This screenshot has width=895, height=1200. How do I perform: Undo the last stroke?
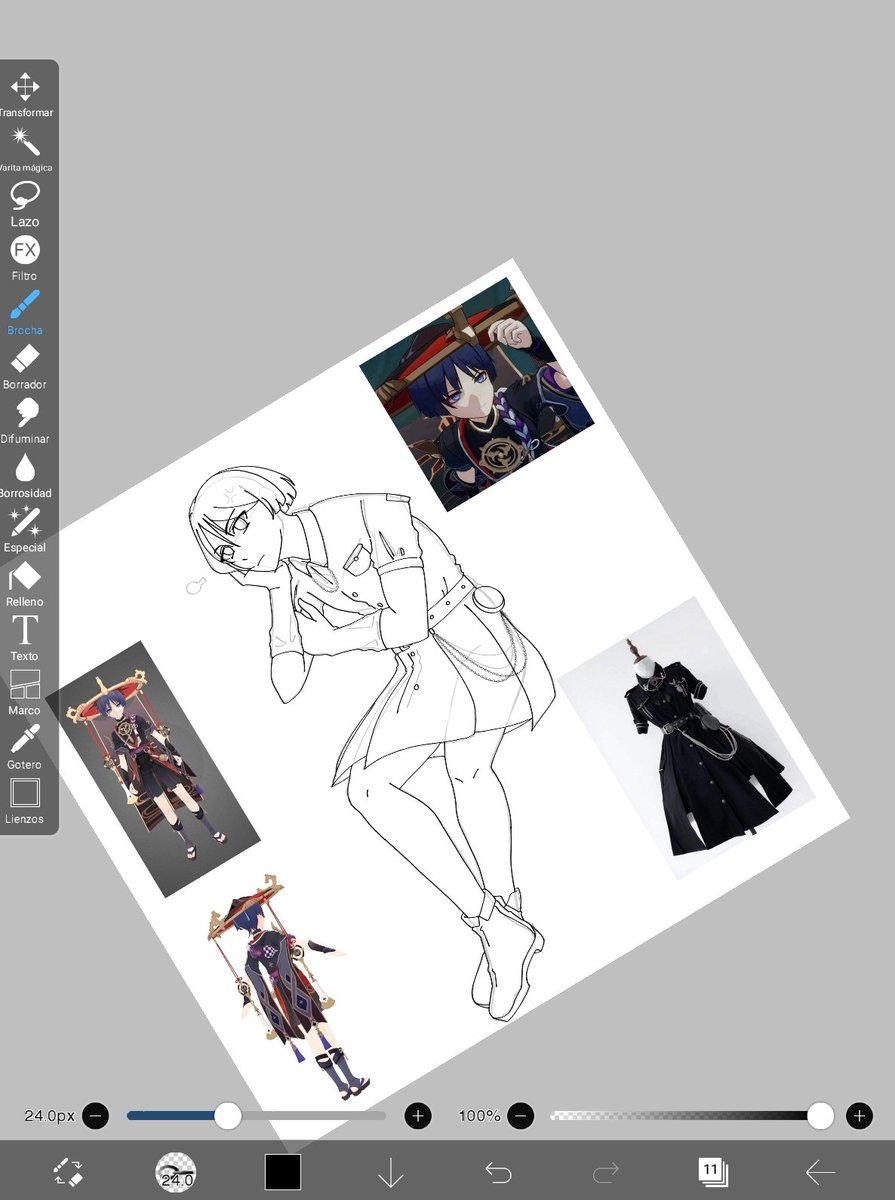coord(497,1172)
